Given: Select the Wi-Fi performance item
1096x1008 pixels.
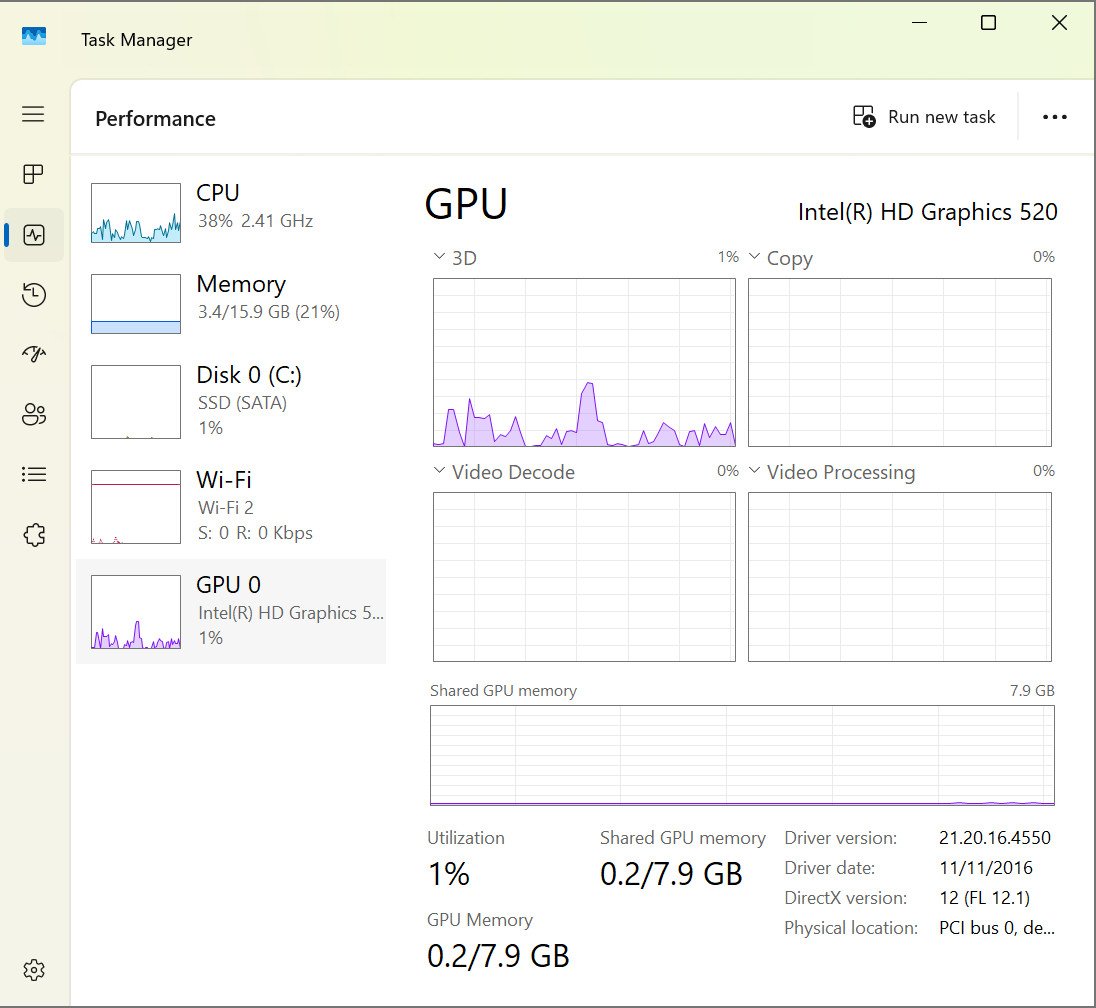Looking at the screenshot, I should (x=231, y=506).
